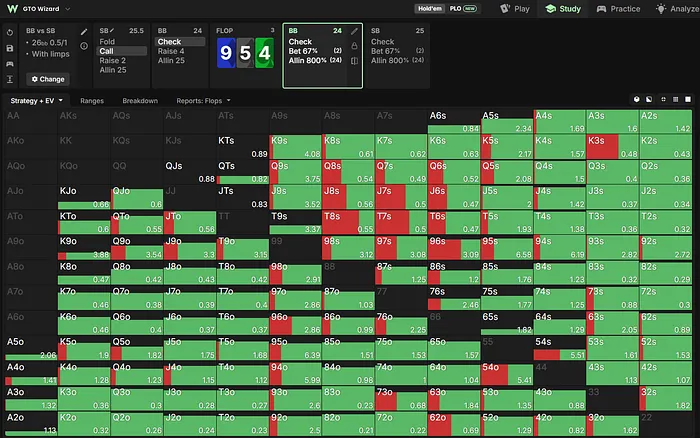Click the 5 flop card

[245, 53]
